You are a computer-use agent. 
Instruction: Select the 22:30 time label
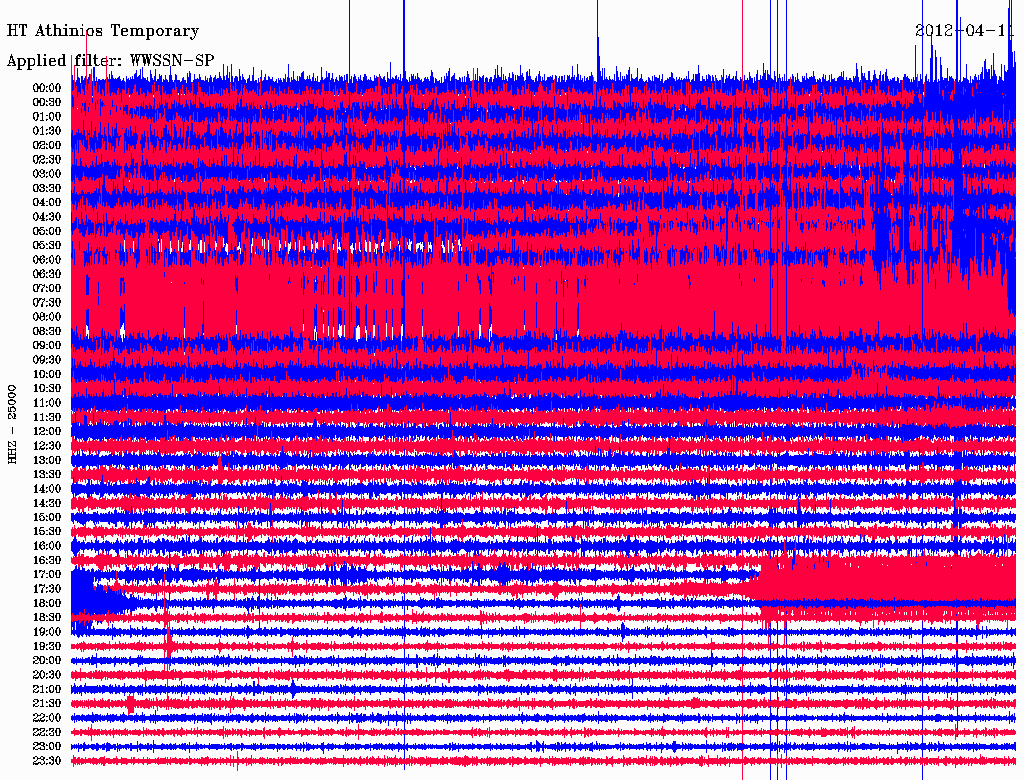47,732
